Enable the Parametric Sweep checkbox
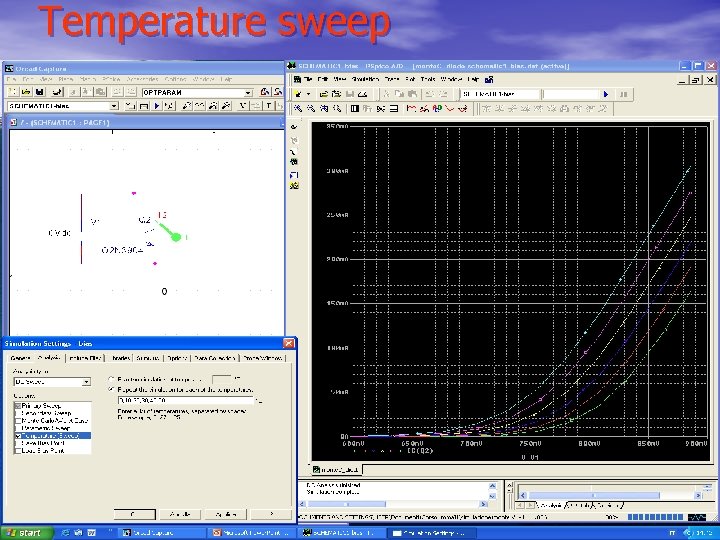Image resolution: width=720 pixels, height=540 pixels. (x=18, y=428)
